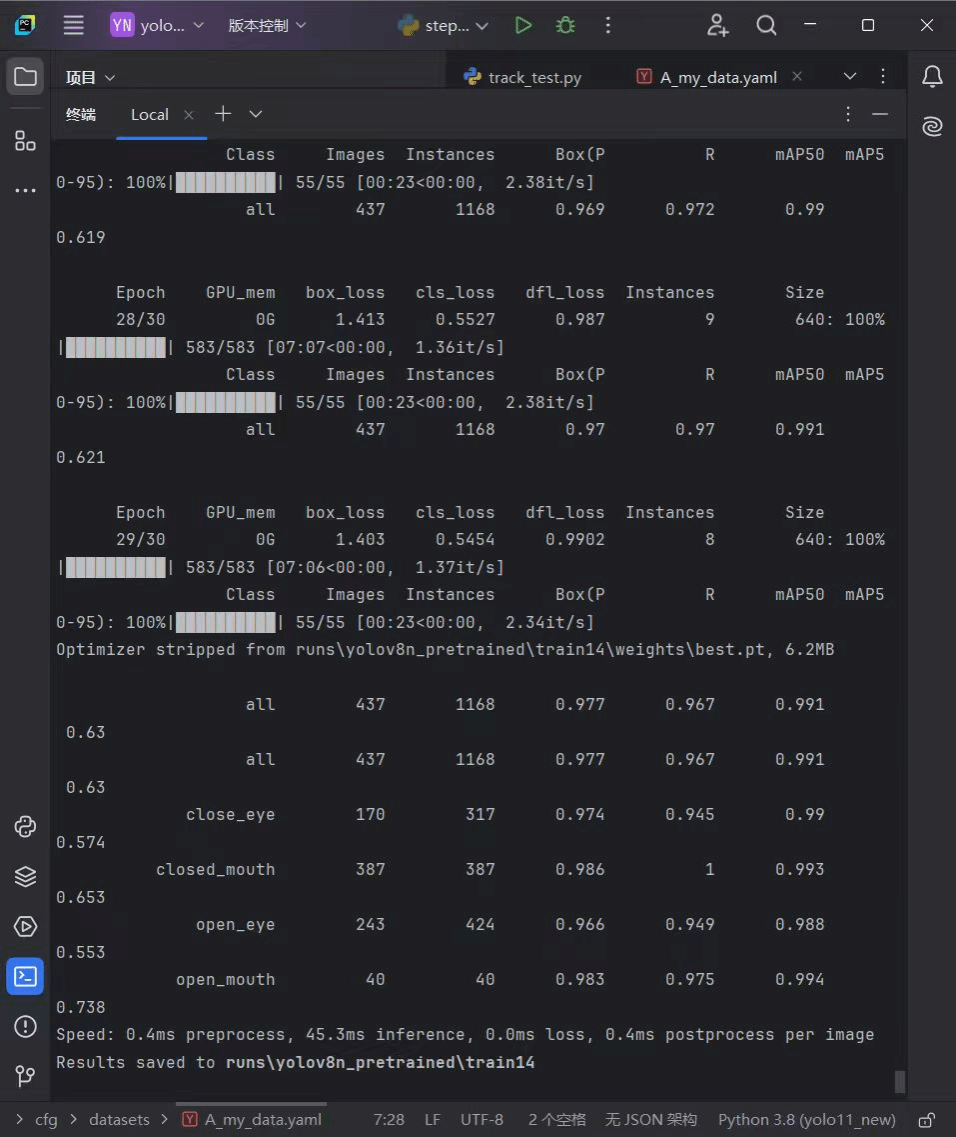Run the current configuration with the play button
The width and height of the screenshot is (956, 1137).
(523, 25)
